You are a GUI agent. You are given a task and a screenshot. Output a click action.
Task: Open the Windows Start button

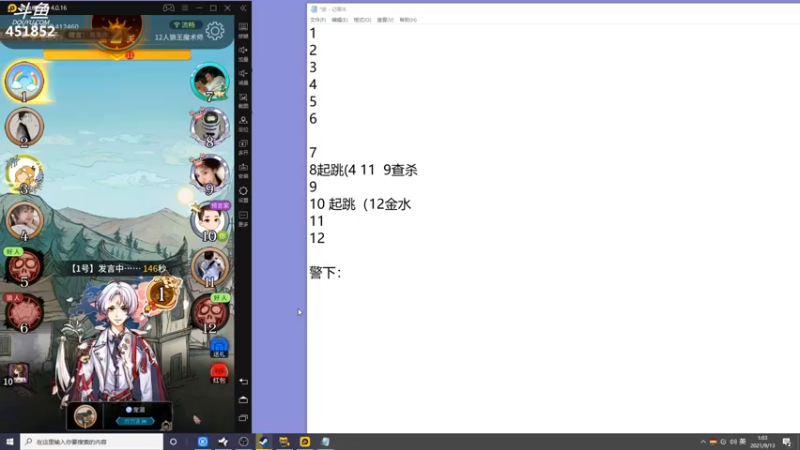click(x=10, y=442)
